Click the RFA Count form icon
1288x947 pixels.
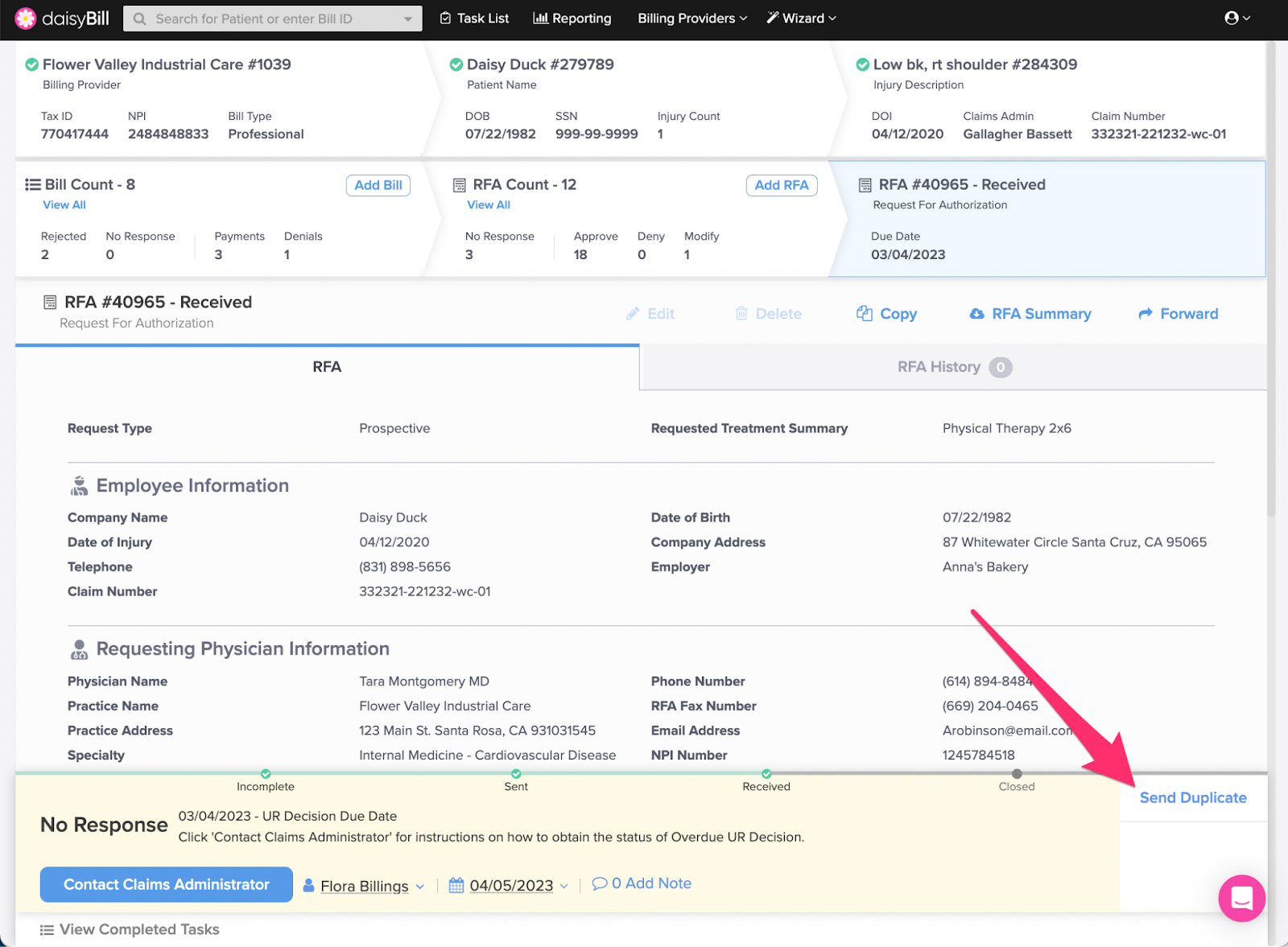(x=460, y=185)
